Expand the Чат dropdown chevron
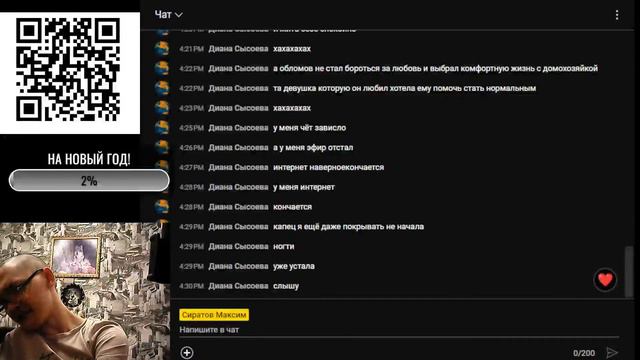This screenshot has width=640, height=360. coord(178,15)
